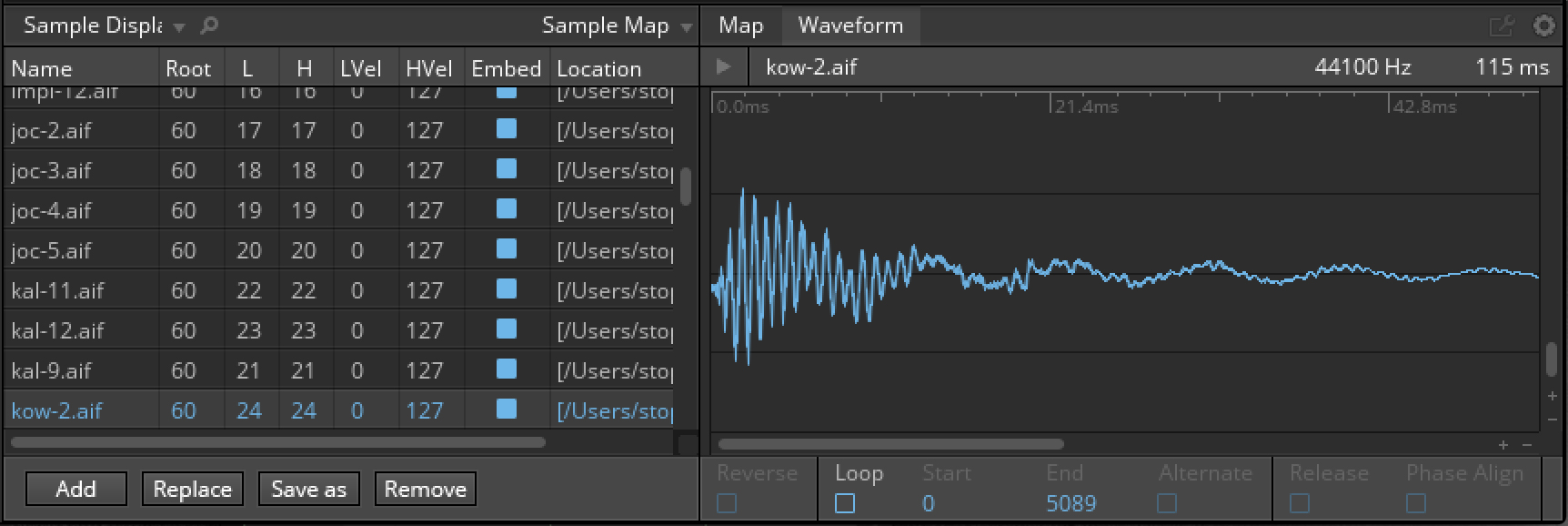Click the Embed column header

tap(507, 68)
